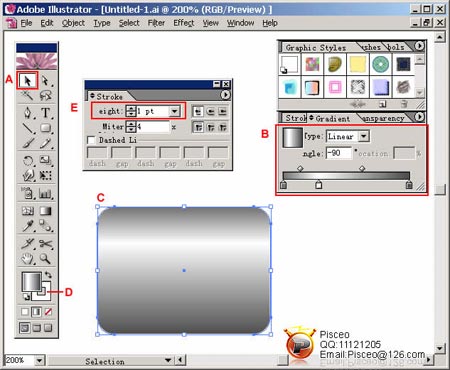Select the yellow graphic style swatch
The width and height of the screenshot is (450, 370).
tap(358, 64)
